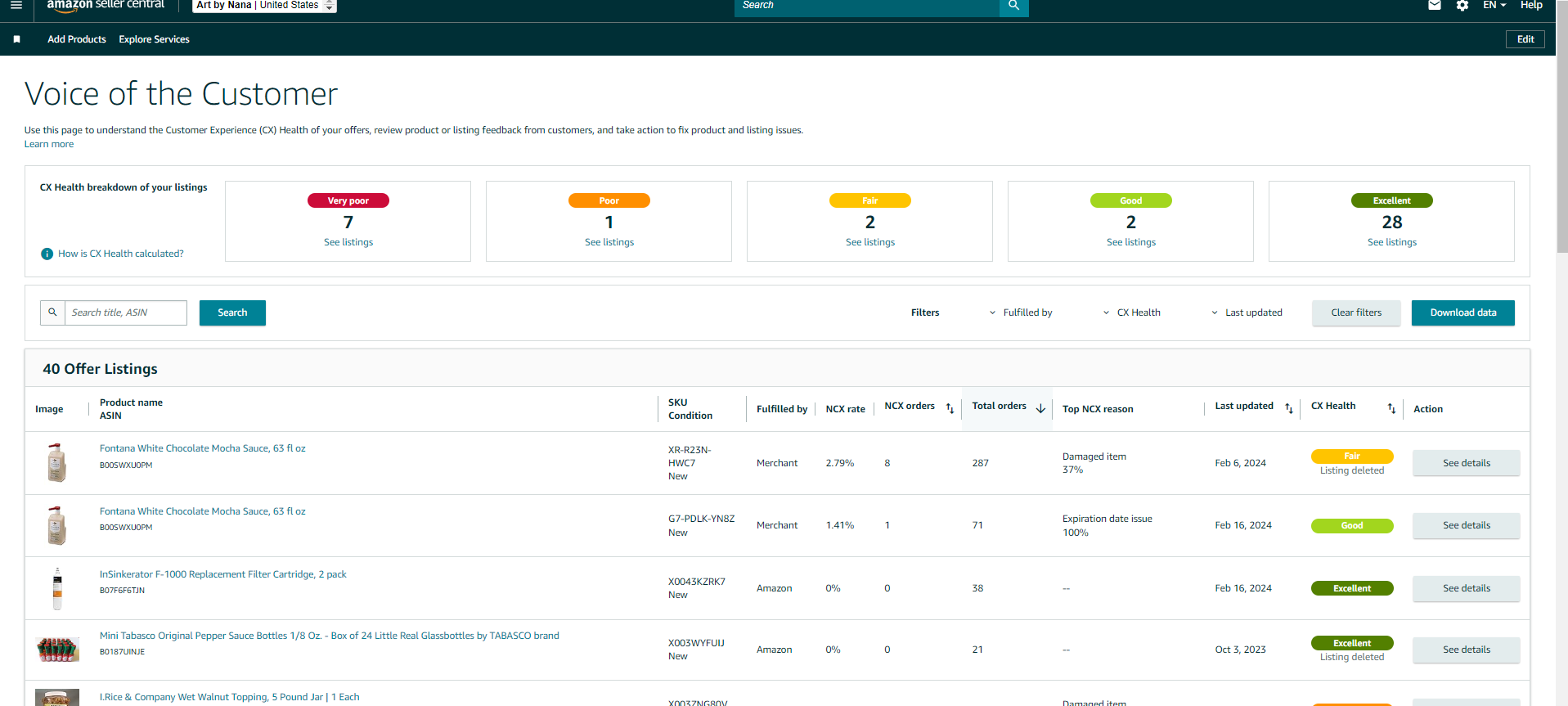The image size is (1568, 706).
Task: Sort by the Last updated column arrows
Action: coord(1289,408)
